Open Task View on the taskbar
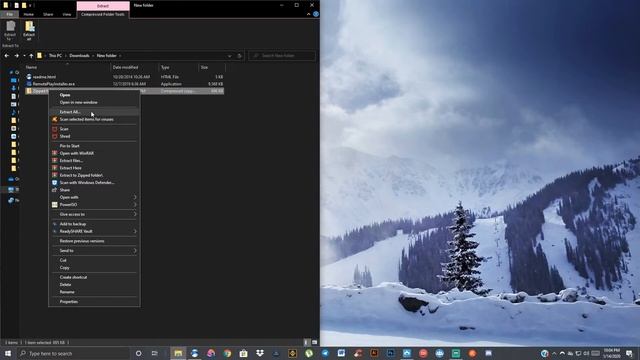The image size is (640, 360). [x=155, y=353]
